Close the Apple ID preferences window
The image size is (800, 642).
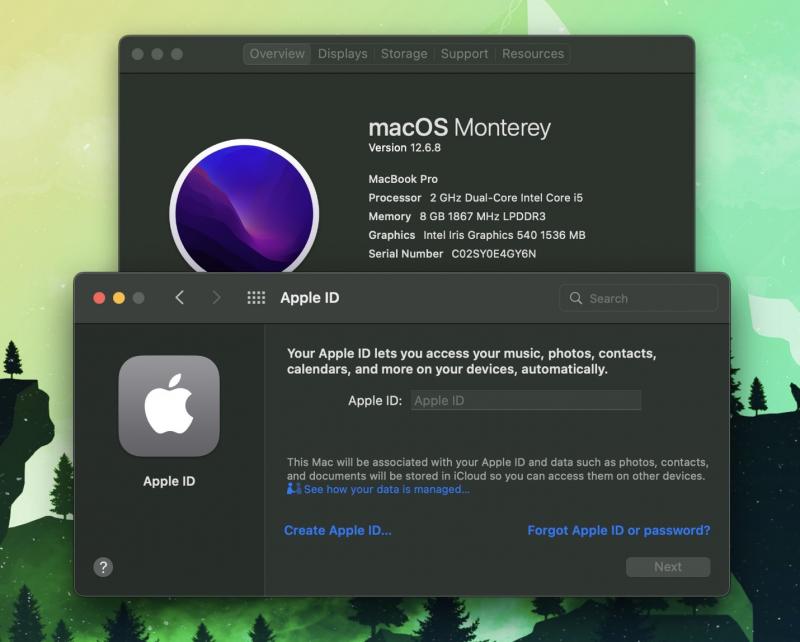click(99, 298)
